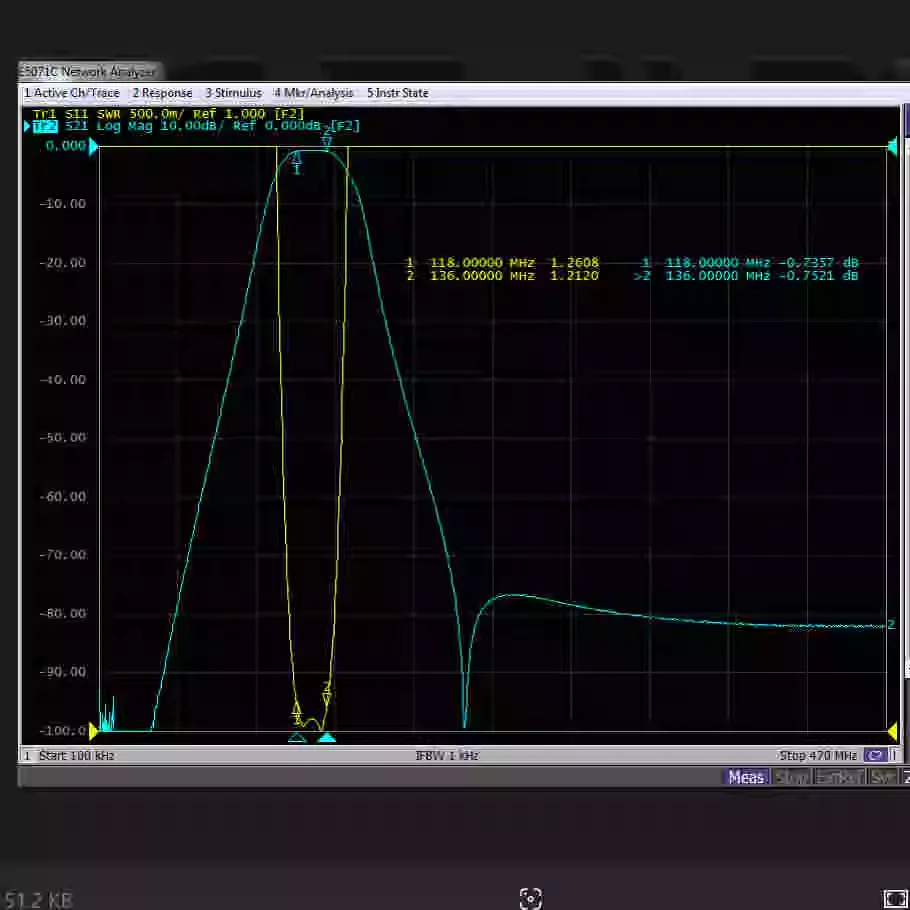This screenshot has height=910, width=910.
Task: Open the 3 Stimulus menu
Action: click(x=233, y=93)
